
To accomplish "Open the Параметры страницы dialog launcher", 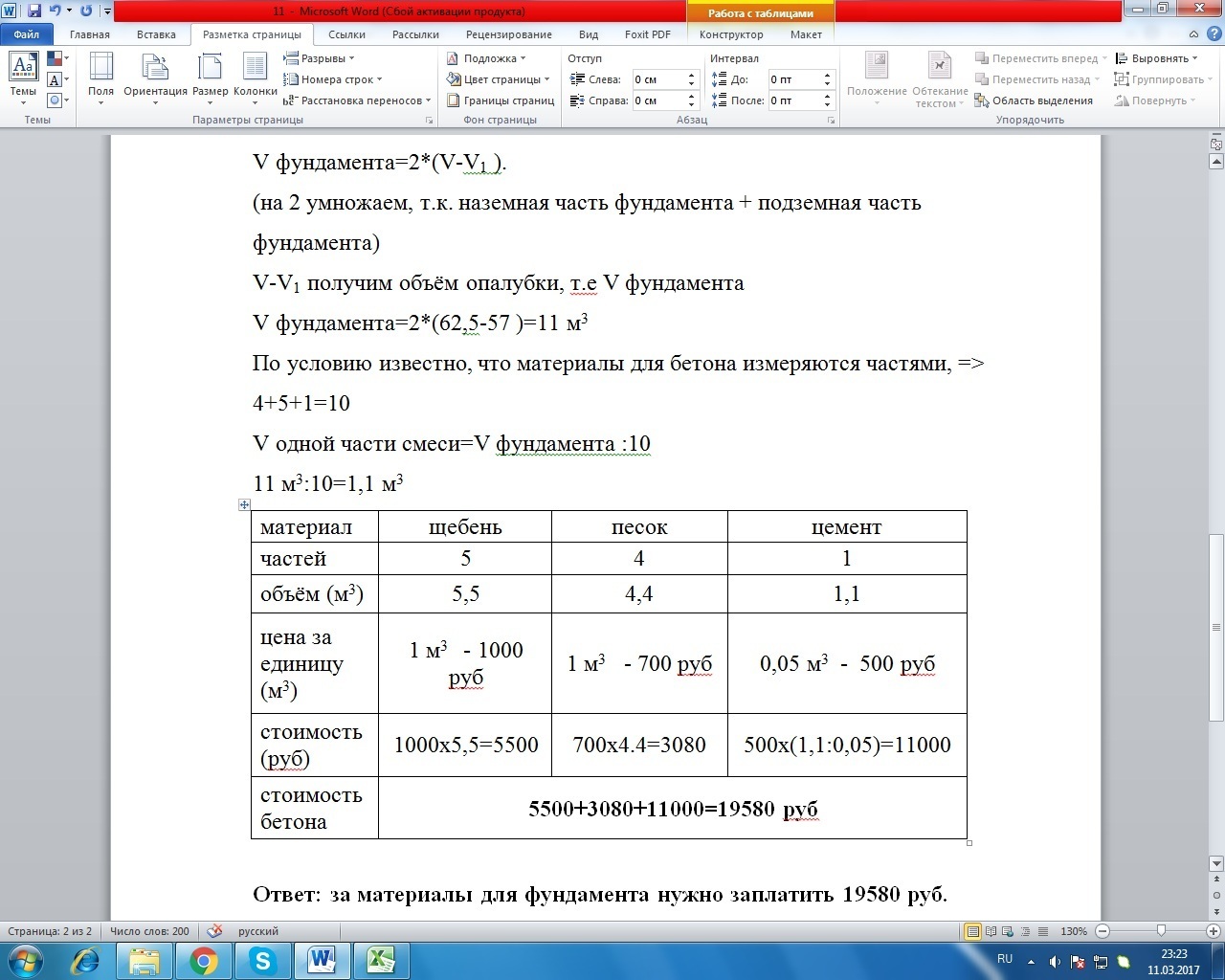I will pyautogui.click(x=429, y=121).
